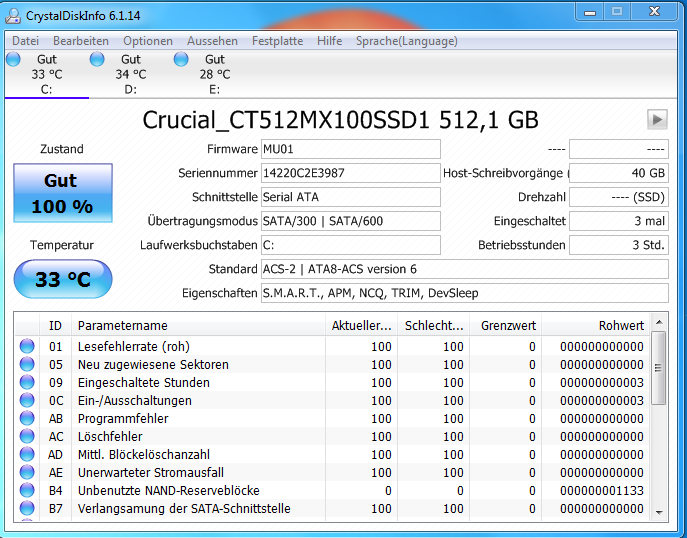This screenshot has height=538, width=687.
Task: Click the Host-Schreibvorgänge value 40 GB
Action: (x=619, y=173)
